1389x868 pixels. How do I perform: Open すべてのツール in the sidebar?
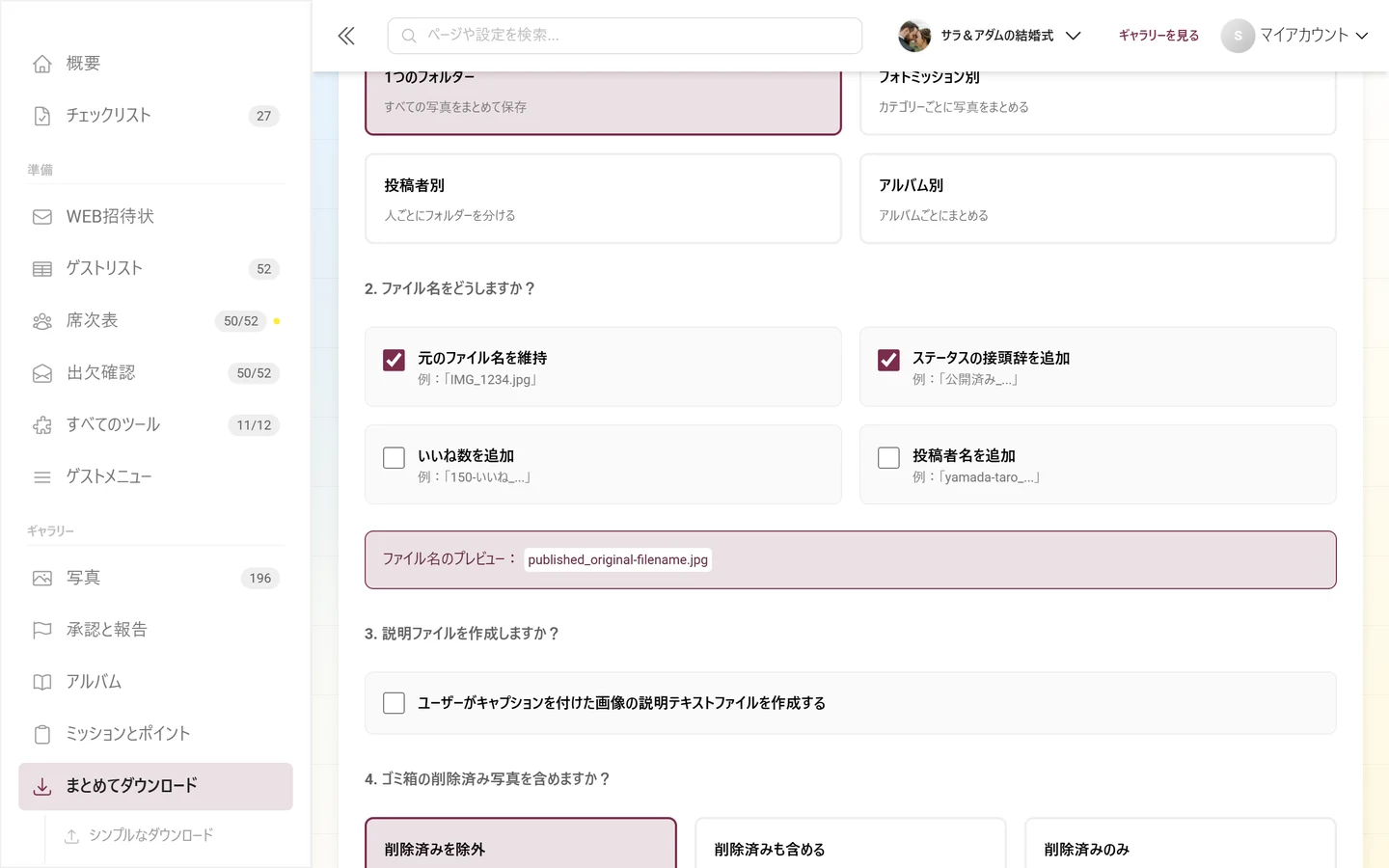(x=155, y=425)
